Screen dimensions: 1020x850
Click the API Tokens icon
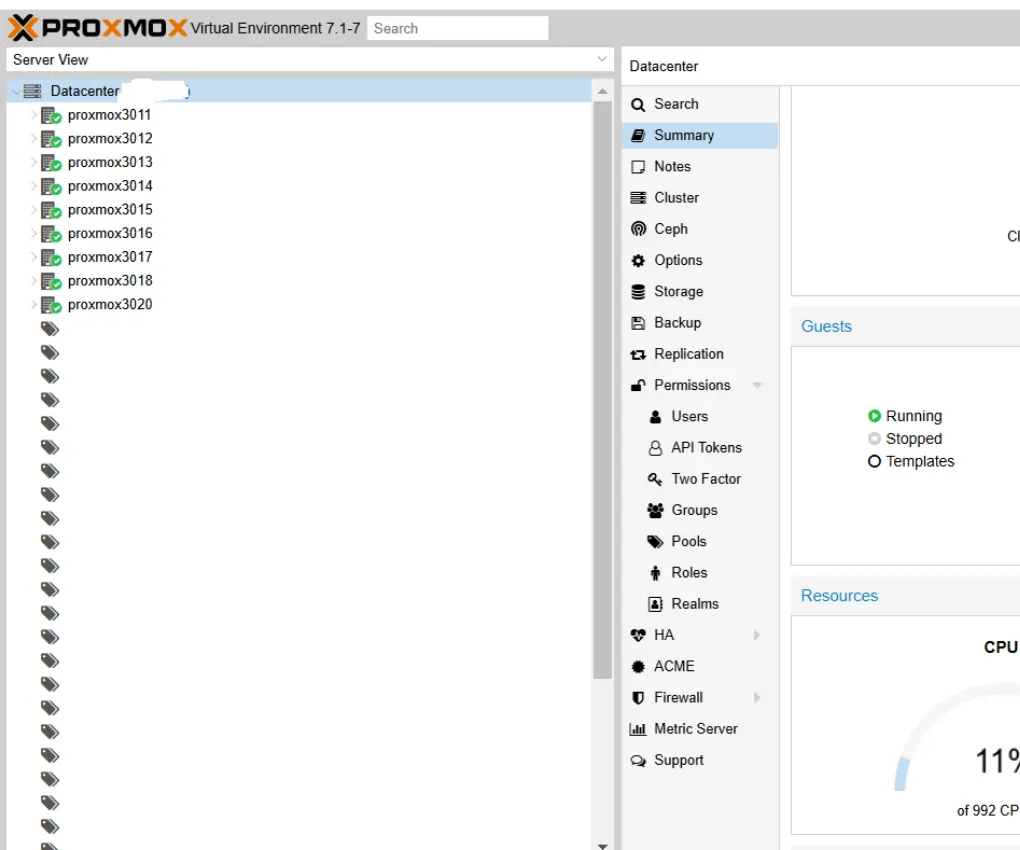655,448
